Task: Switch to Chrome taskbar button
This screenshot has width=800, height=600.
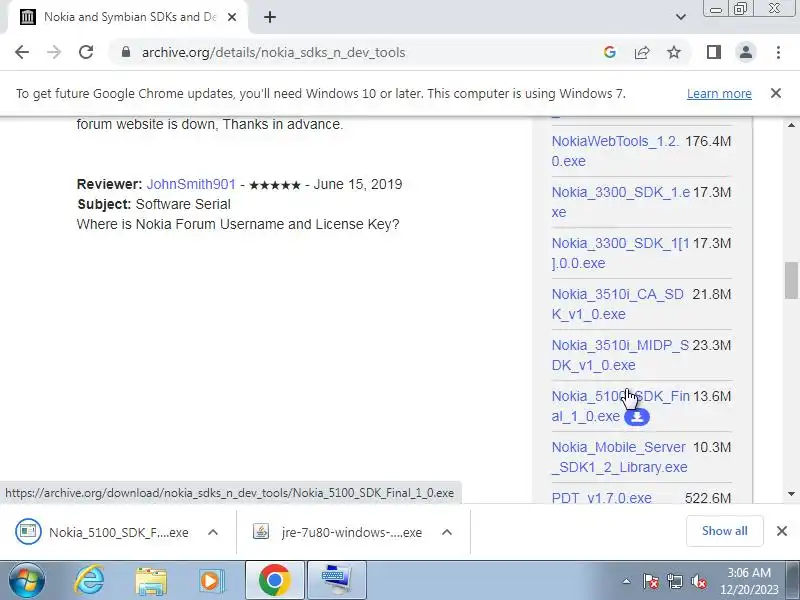Action: [x=274, y=580]
